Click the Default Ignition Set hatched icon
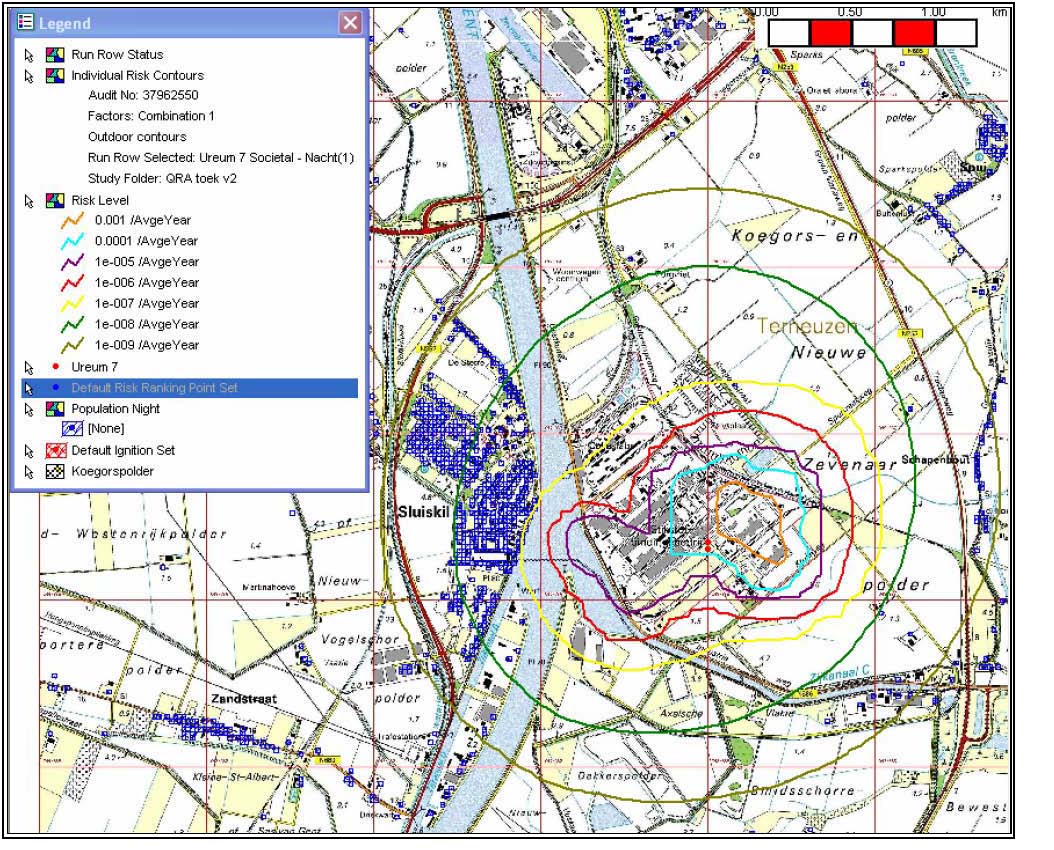The width and height of the screenshot is (1054, 850). click(x=55, y=450)
